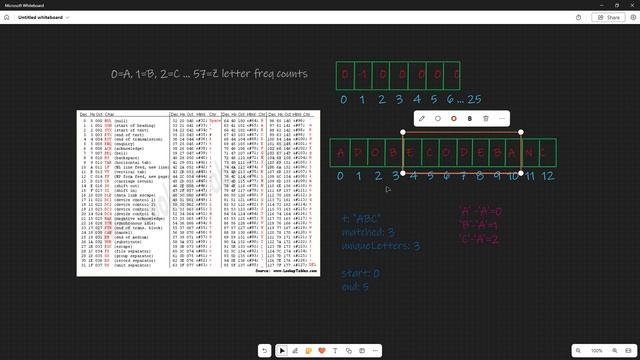Open the timer icon next to Share
This screenshot has width=640, height=360.
tap(578, 18)
